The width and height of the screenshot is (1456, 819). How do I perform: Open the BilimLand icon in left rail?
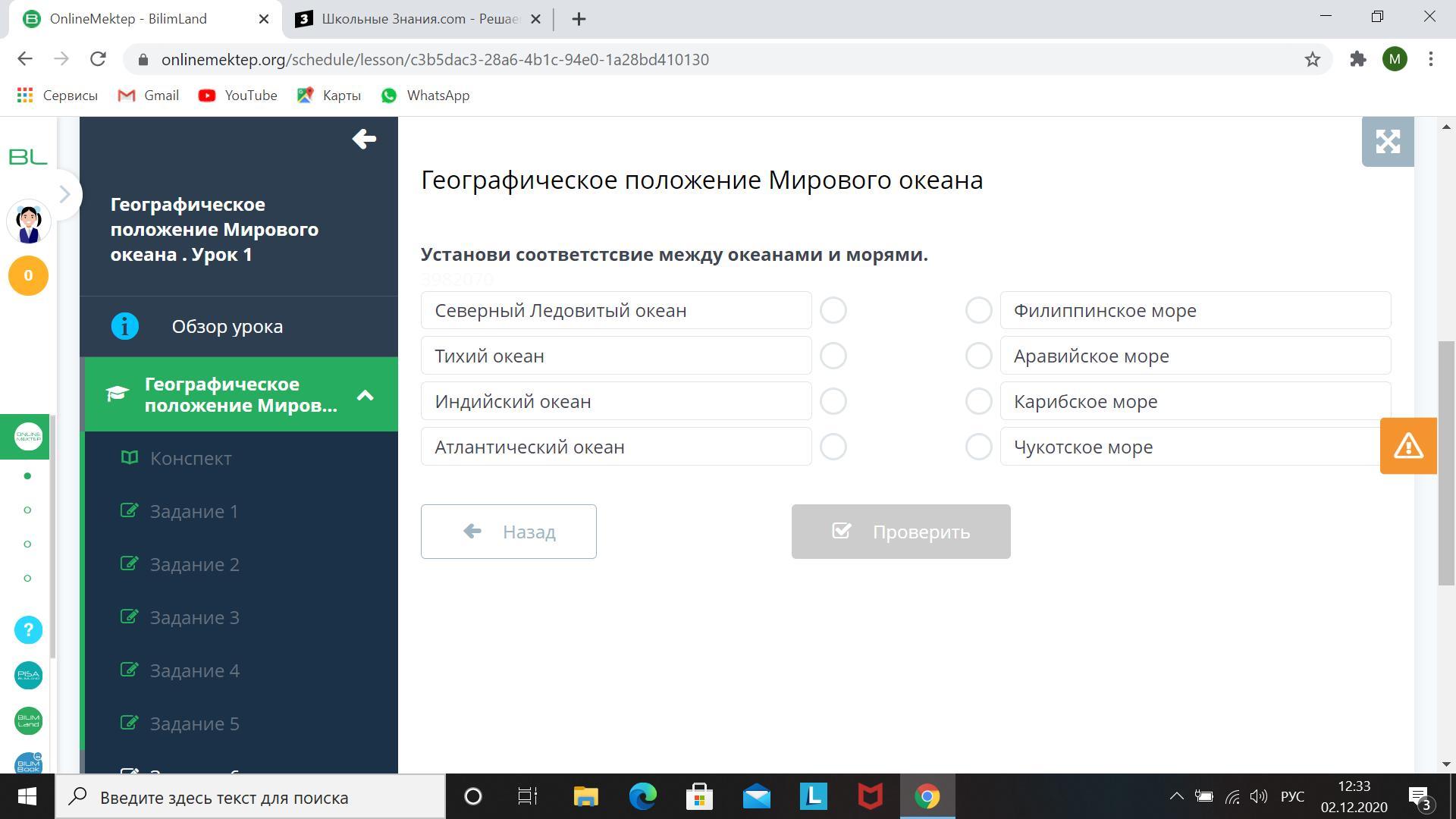(x=28, y=720)
